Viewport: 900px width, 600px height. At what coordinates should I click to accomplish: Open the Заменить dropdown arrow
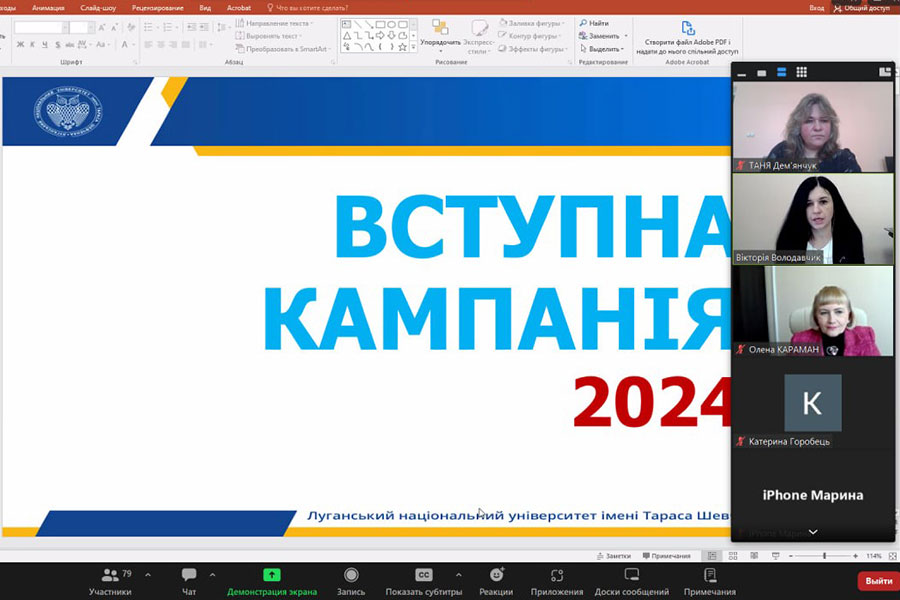tap(626, 36)
